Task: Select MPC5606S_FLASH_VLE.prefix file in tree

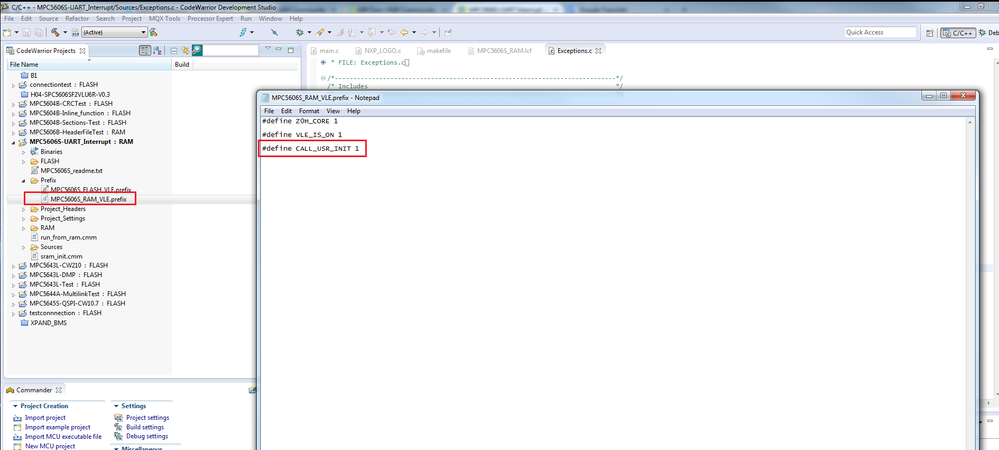Action: point(90,190)
